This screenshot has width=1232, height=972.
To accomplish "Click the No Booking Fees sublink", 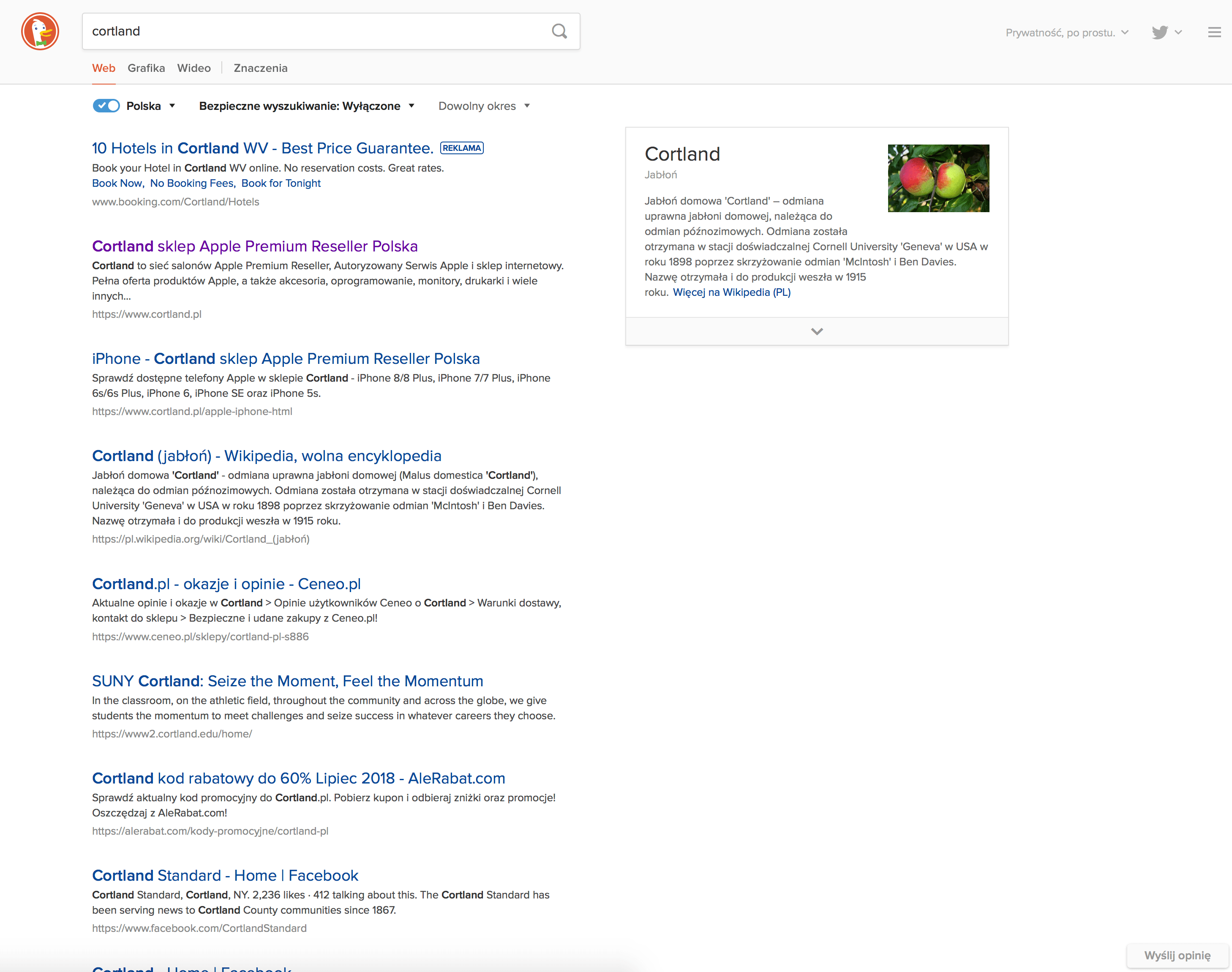I will [192, 183].
